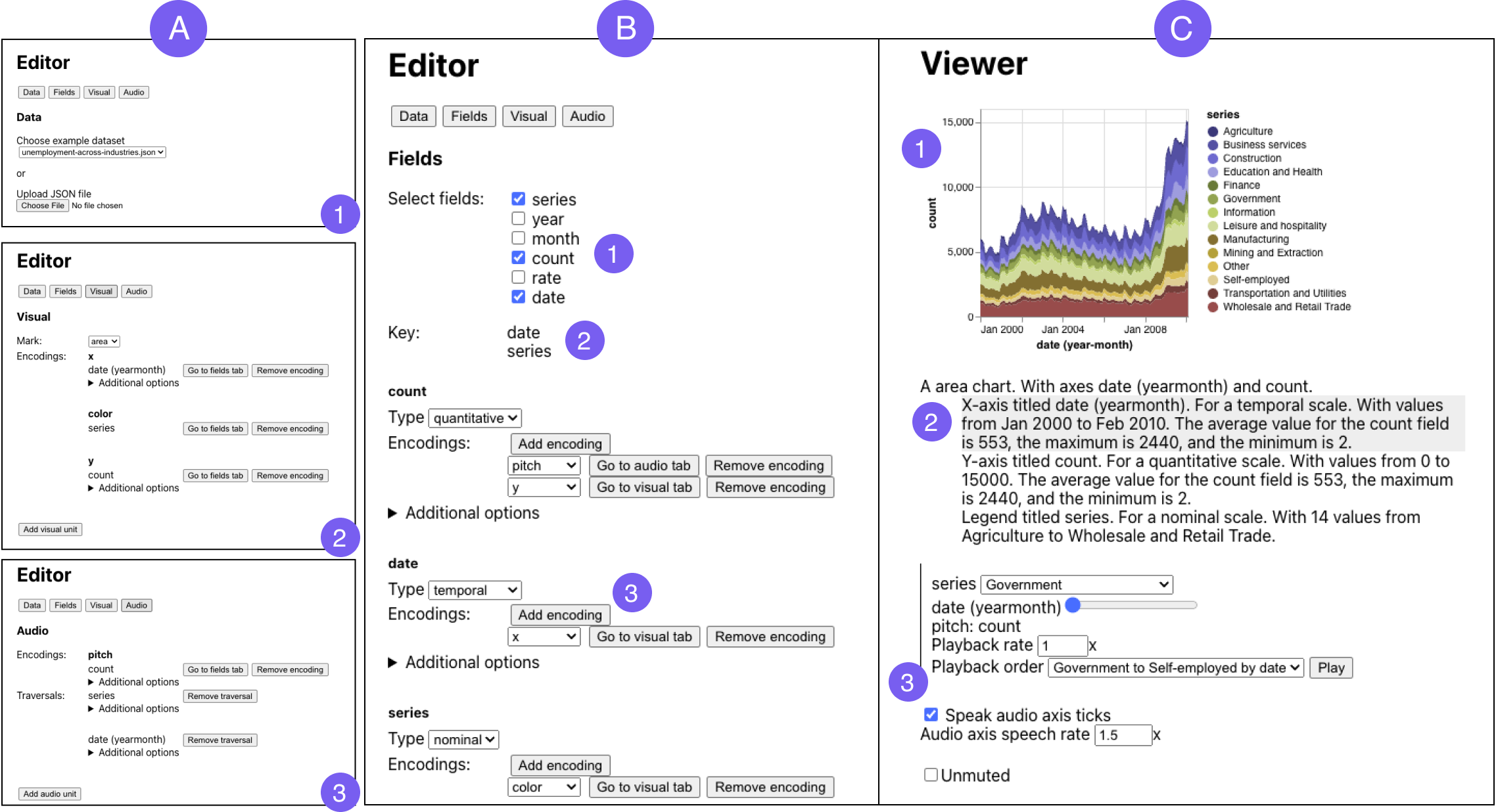Click the Wholesale and Retail Trade legend dot
This screenshot has width=1496, height=812.
1213,307
